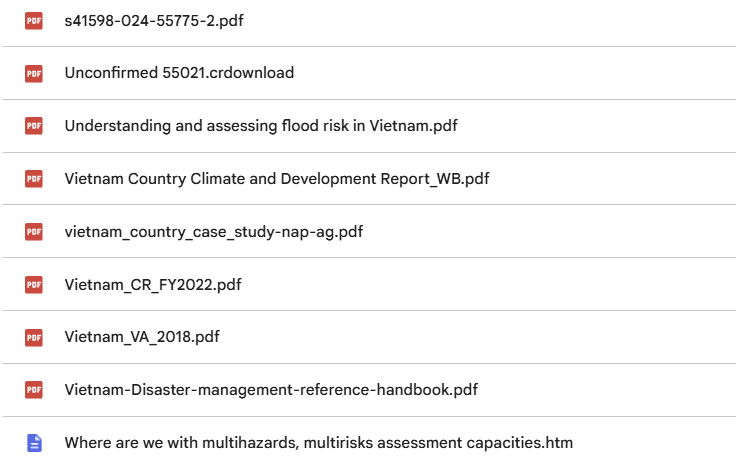
Task: Click PDF icon beside vietnam_country_case_study-nap-ag.pdf
Action: pyautogui.click(x=34, y=232)
